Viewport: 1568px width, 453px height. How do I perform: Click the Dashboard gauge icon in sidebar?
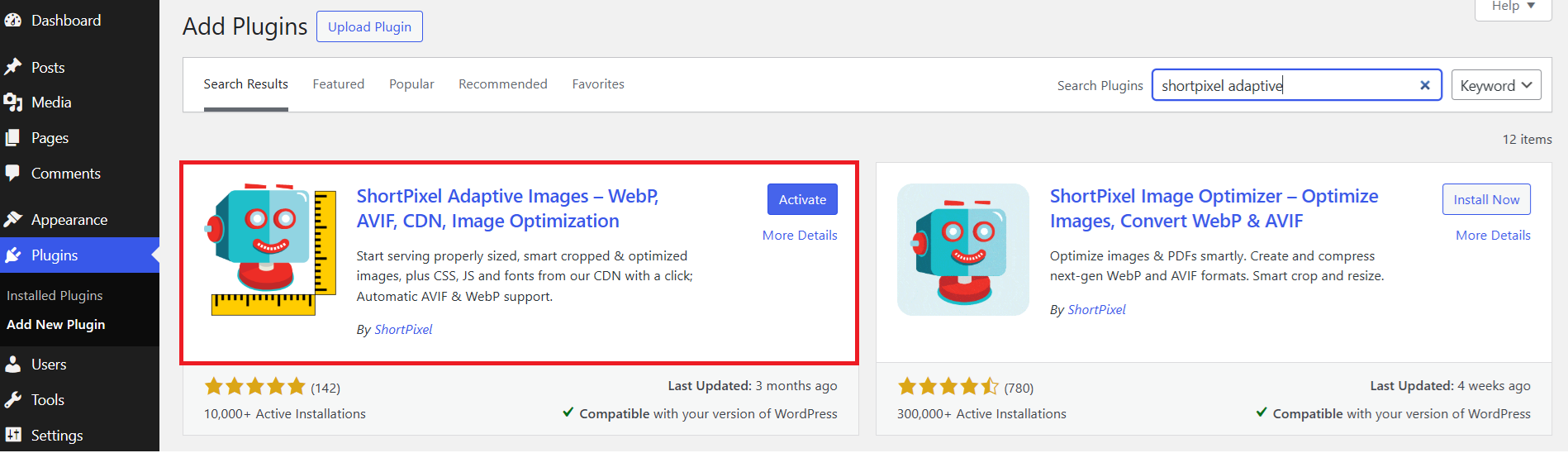[x=12, y=21]
